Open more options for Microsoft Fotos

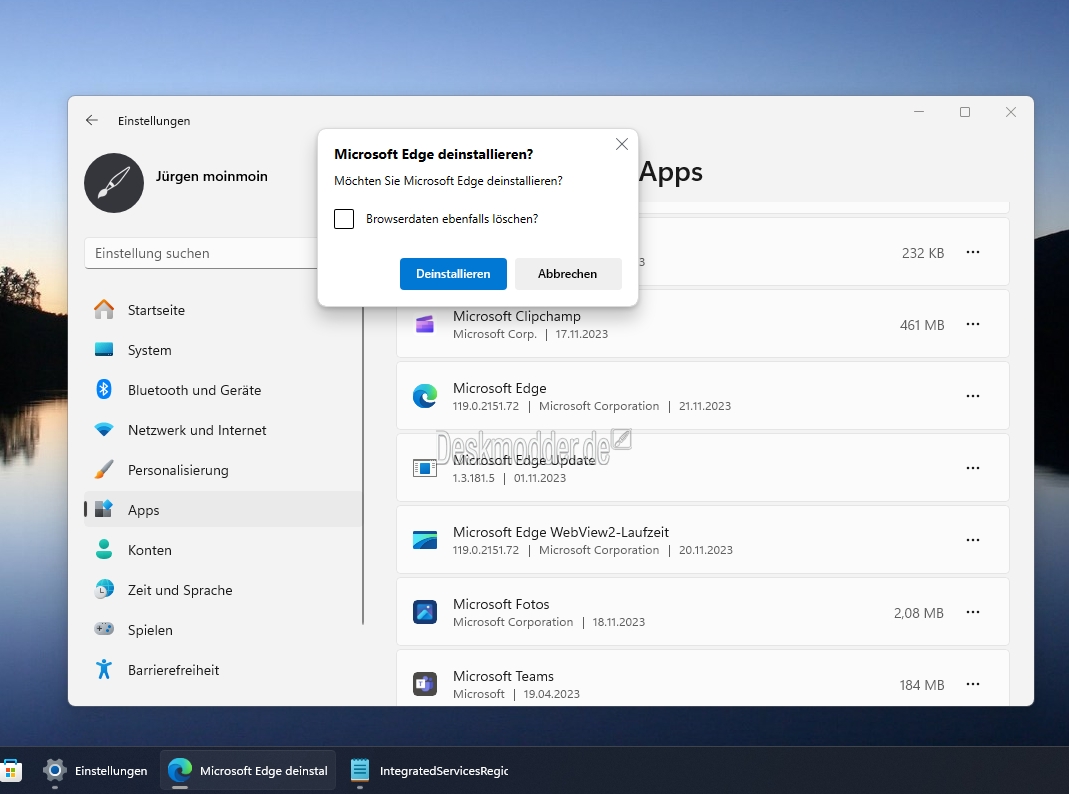[973, 612]
